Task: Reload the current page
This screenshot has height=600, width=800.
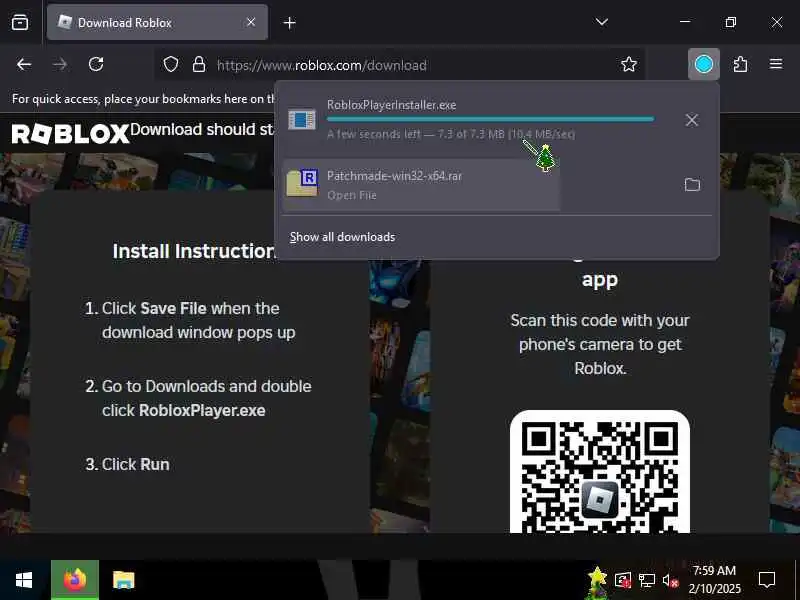Action: tap(96, 64)
